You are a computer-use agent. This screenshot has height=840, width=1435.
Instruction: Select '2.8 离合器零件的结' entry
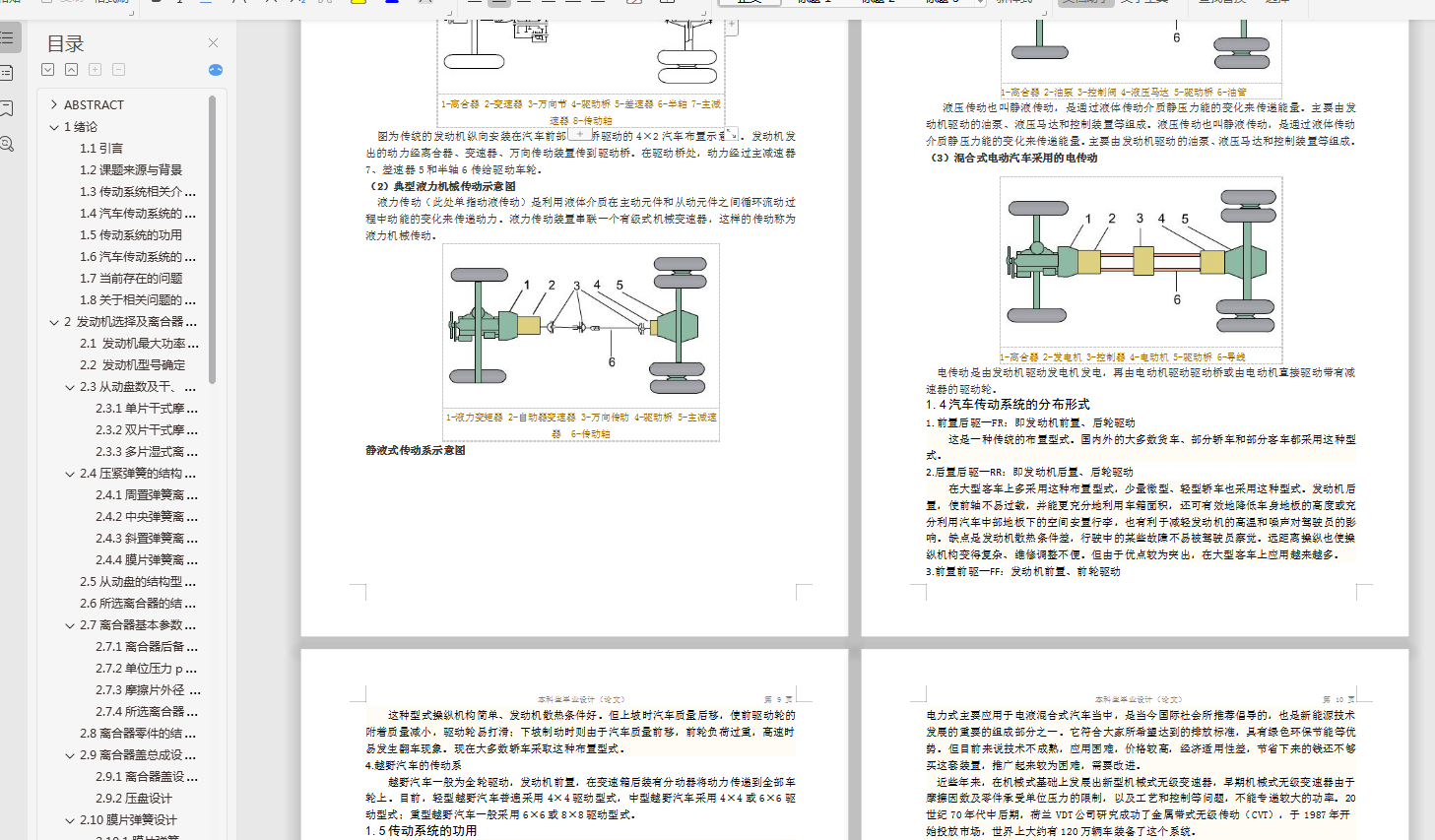138,734
